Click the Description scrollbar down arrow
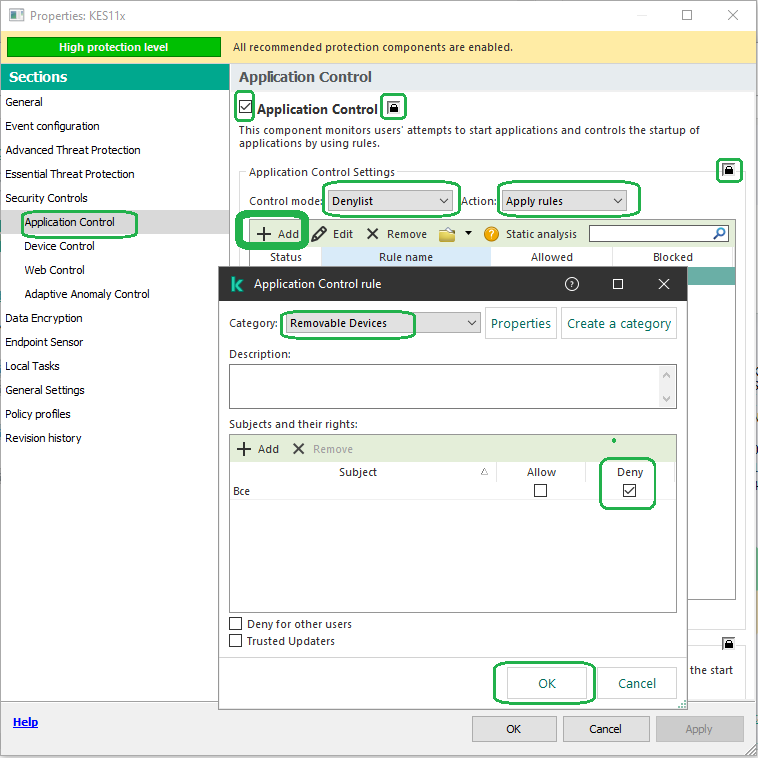This screenshot has width=758, height=758. coord(666,399)
